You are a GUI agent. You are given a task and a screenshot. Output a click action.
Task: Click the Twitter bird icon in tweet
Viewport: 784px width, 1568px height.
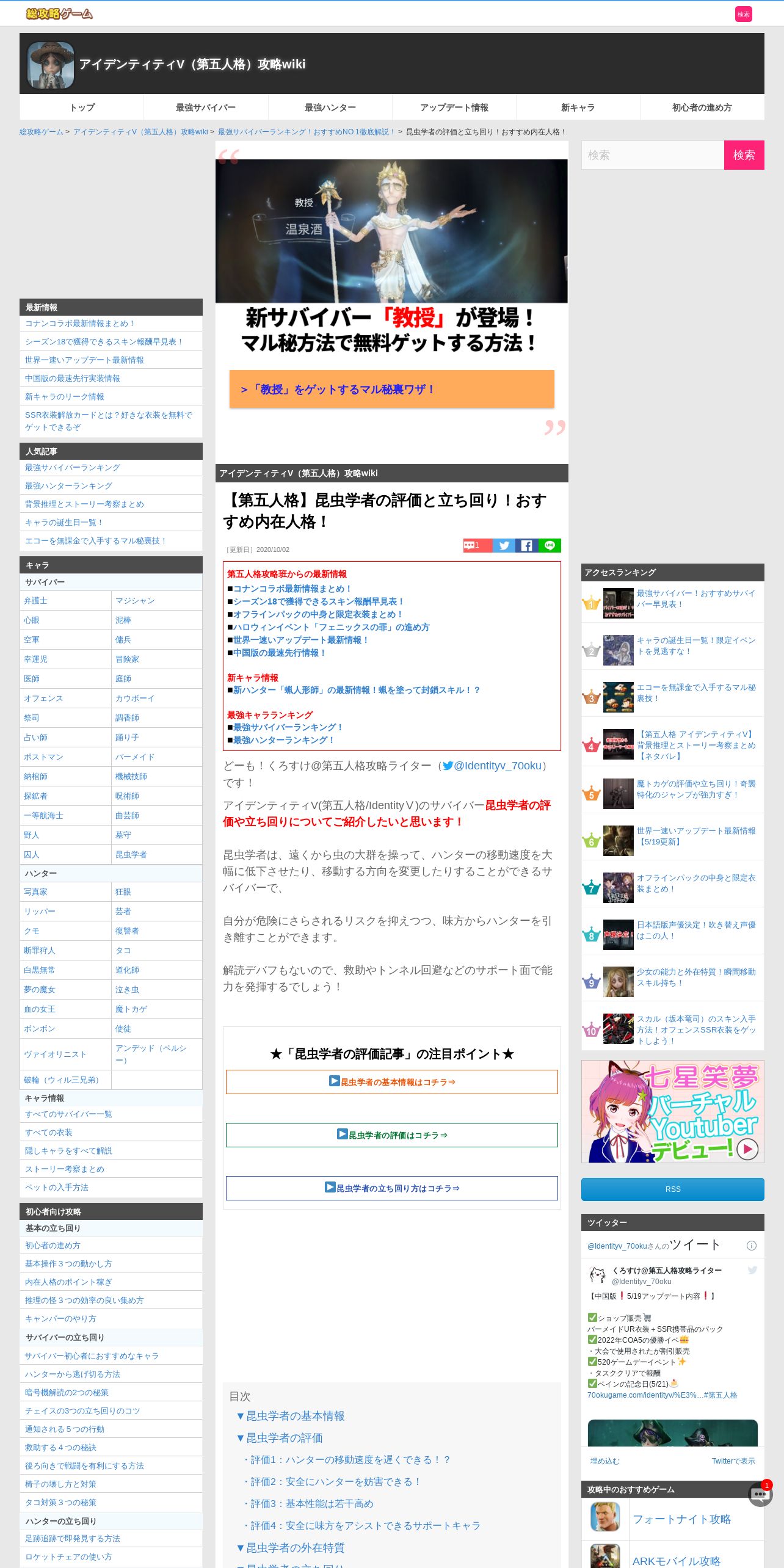[x=752, y=1270]
